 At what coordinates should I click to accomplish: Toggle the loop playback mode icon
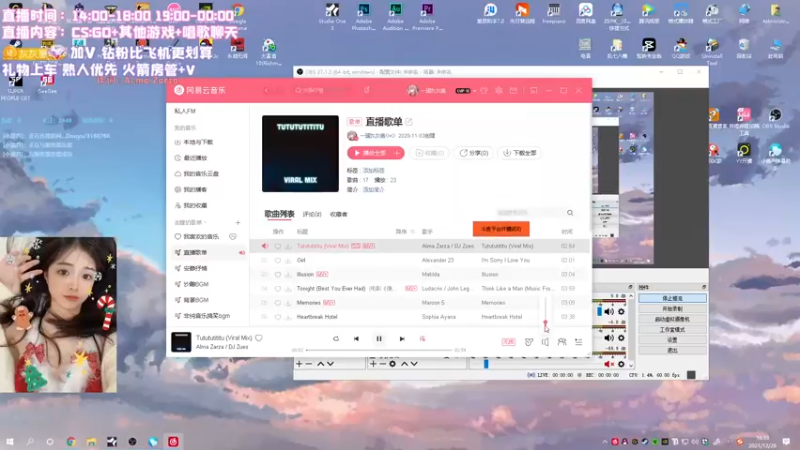(x=336, y=339)
